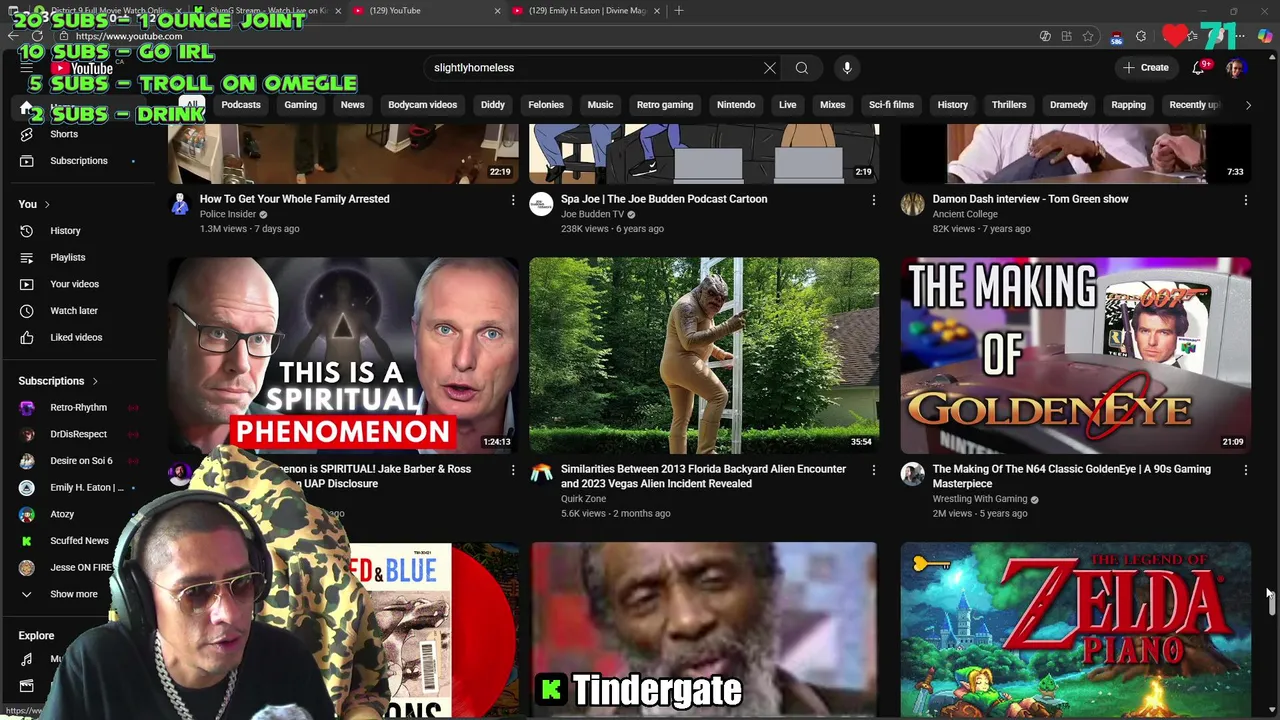Select the Sci-fi films filter chip

pyautogui.click(x=891, y=105)
